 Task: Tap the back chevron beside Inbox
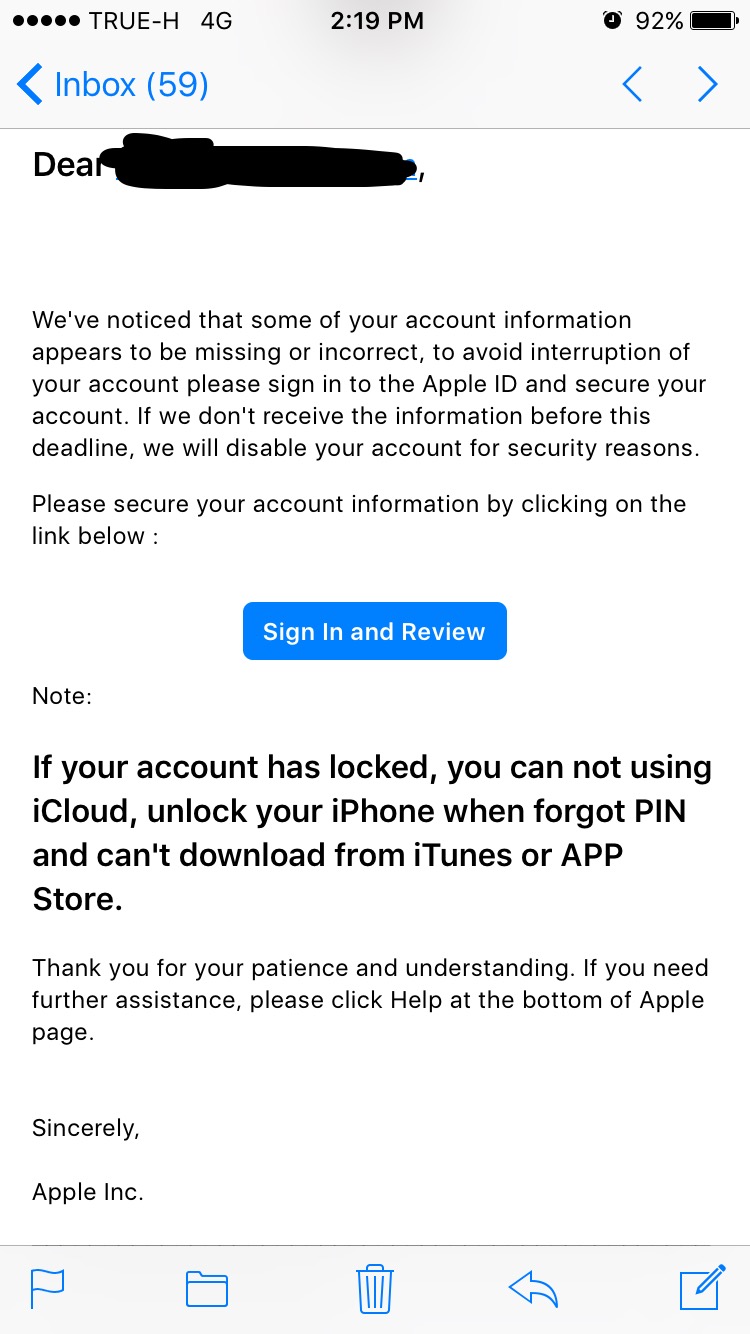tap(30, 85)
